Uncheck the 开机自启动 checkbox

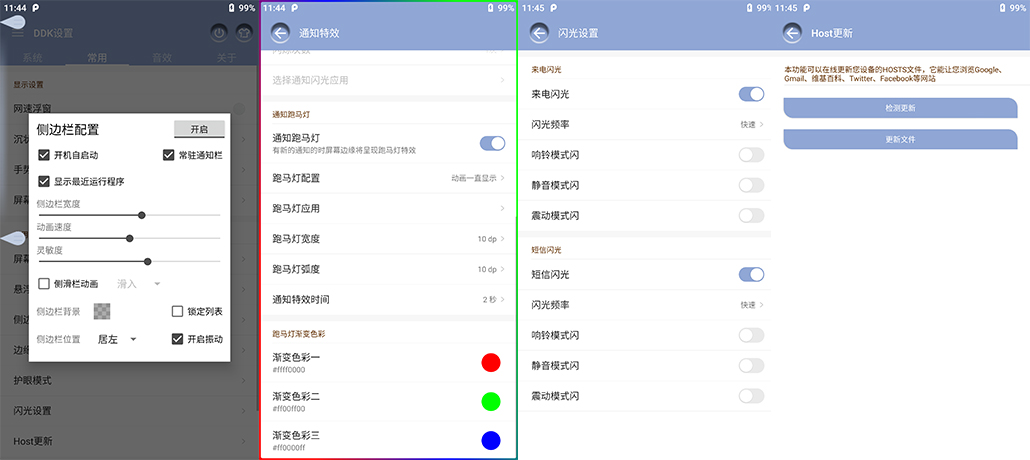44,155
